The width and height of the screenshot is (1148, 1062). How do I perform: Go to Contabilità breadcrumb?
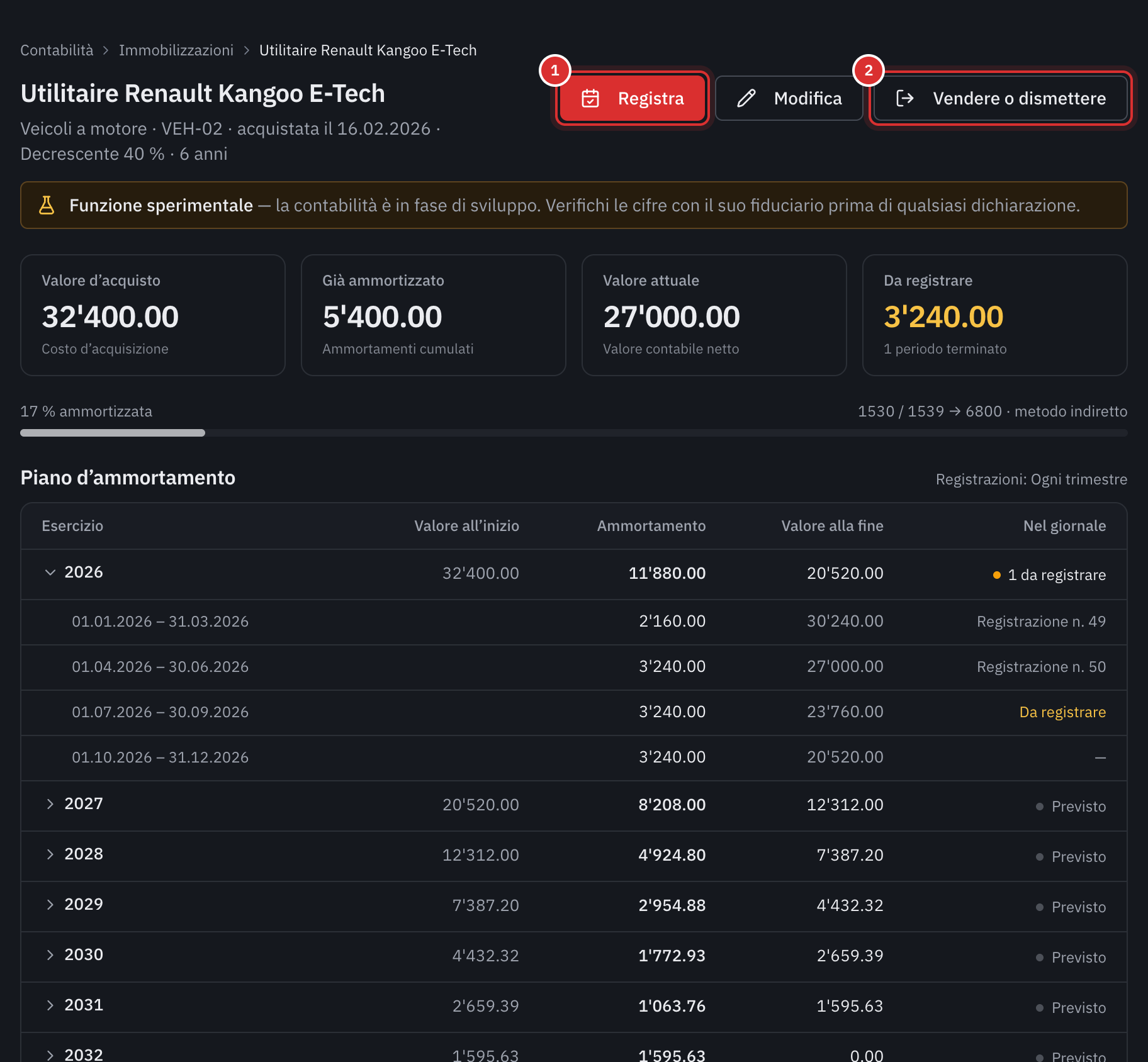57,50
